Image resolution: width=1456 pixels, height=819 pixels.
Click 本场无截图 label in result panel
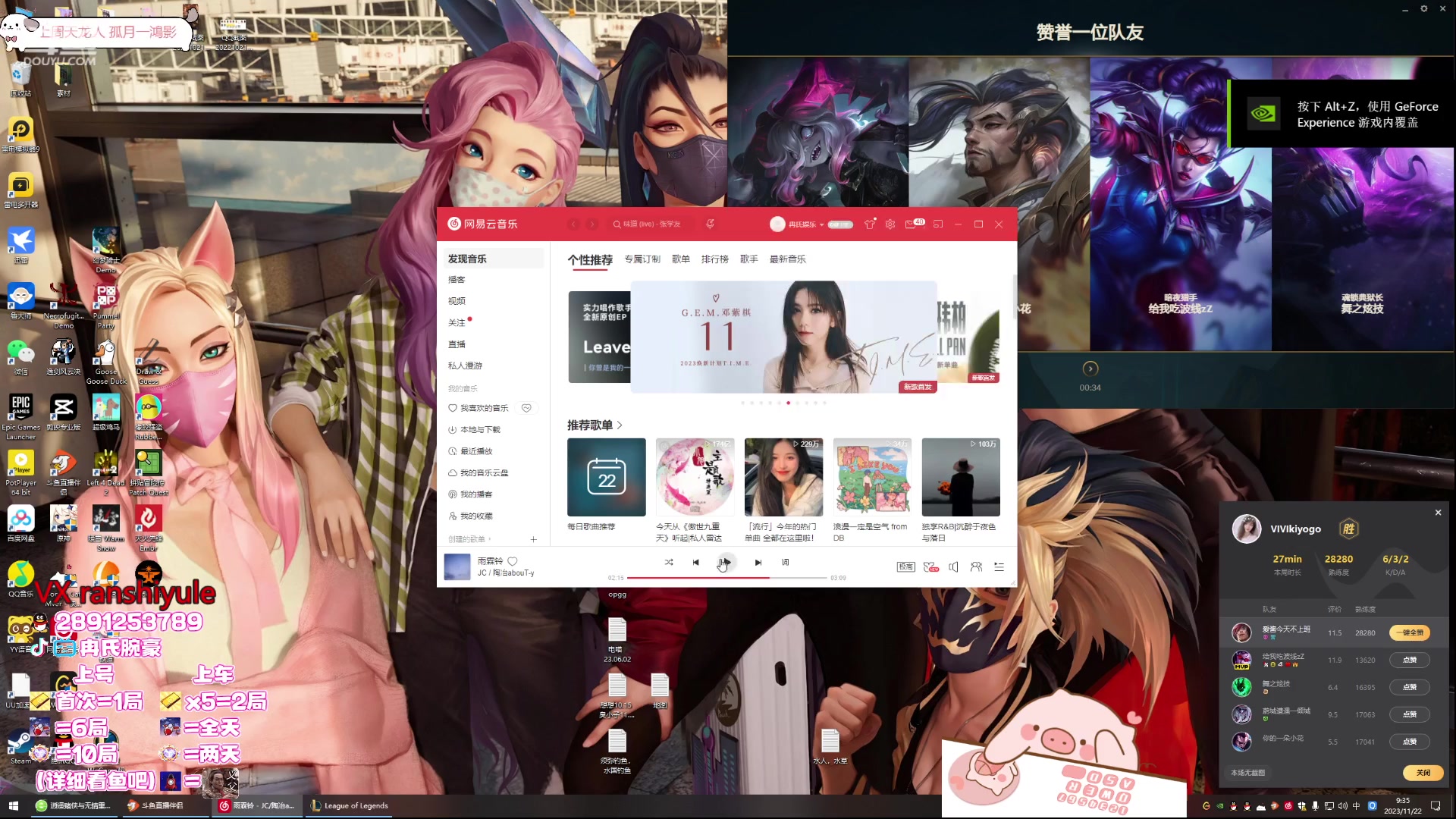(x=1247, y=773)
